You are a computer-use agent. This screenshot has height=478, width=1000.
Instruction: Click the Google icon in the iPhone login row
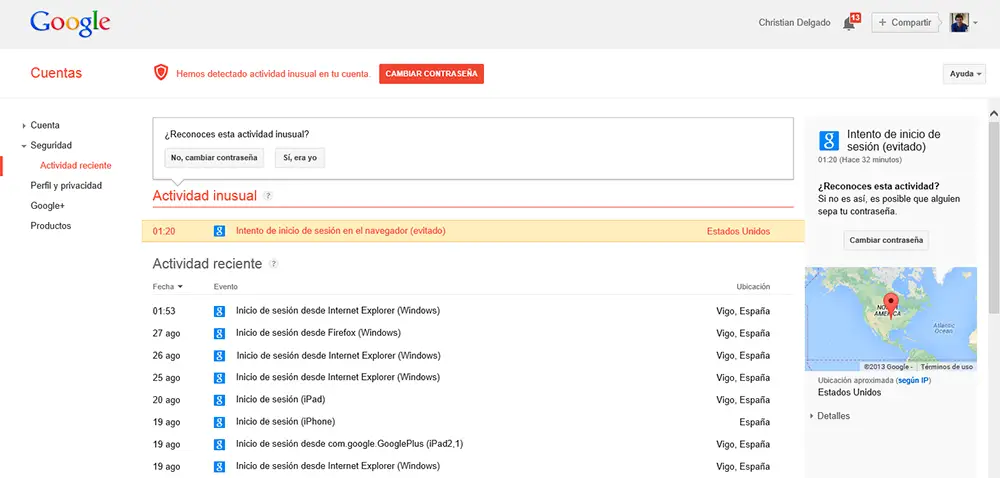tap(219, 422)
